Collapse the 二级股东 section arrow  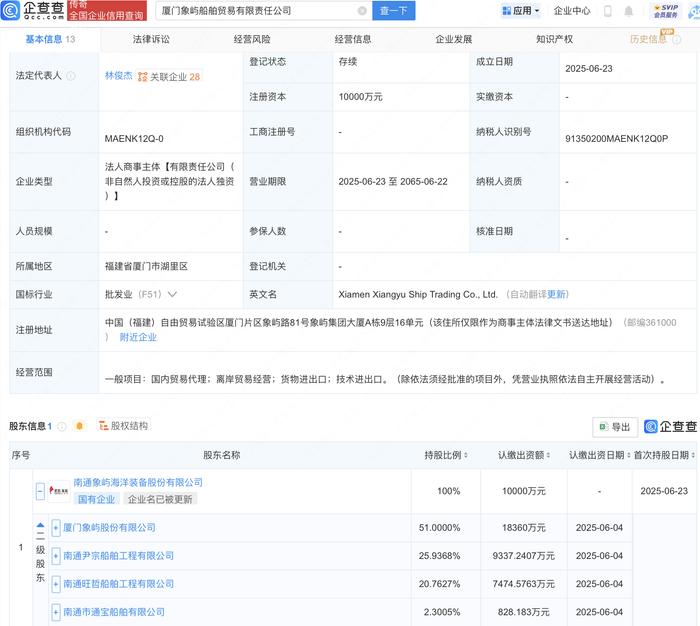(x=40, y=526)
